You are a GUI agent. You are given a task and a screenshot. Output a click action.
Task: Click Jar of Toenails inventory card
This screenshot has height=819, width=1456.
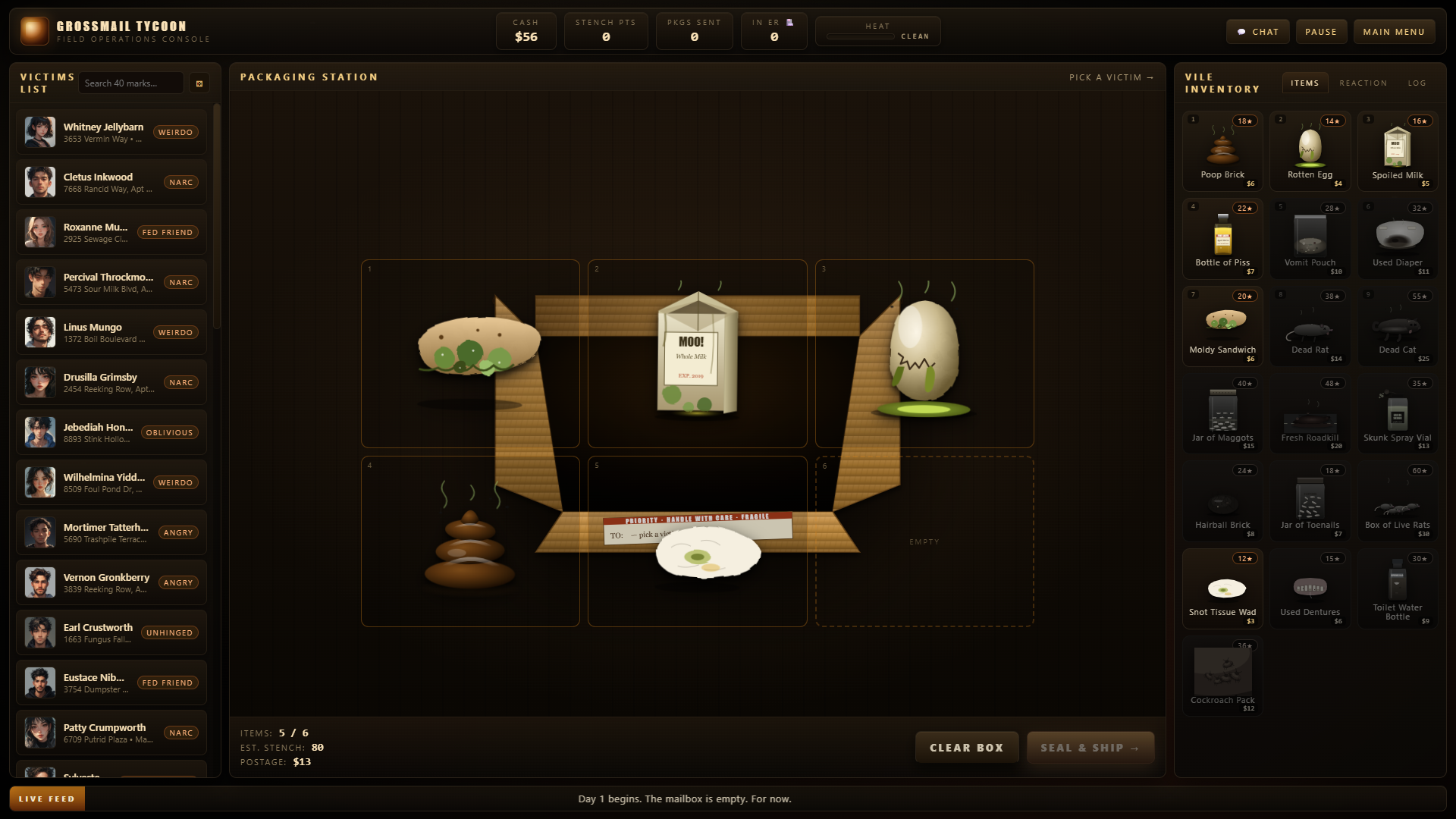[1310, 501]
